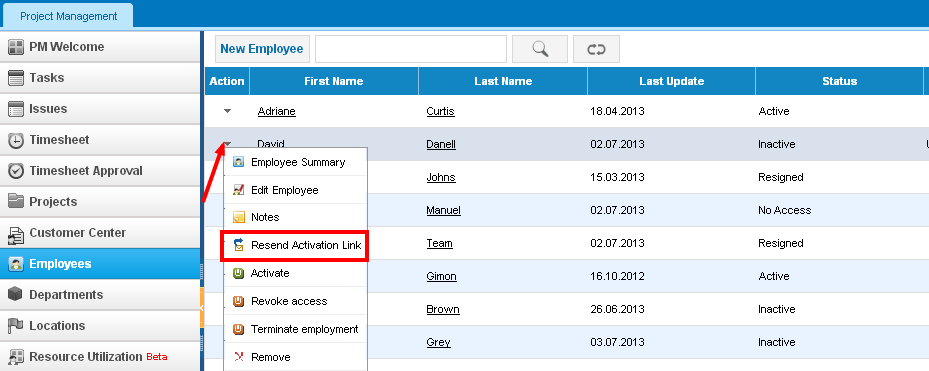Click the Issues sidebar icon

(x=16, y=109)
